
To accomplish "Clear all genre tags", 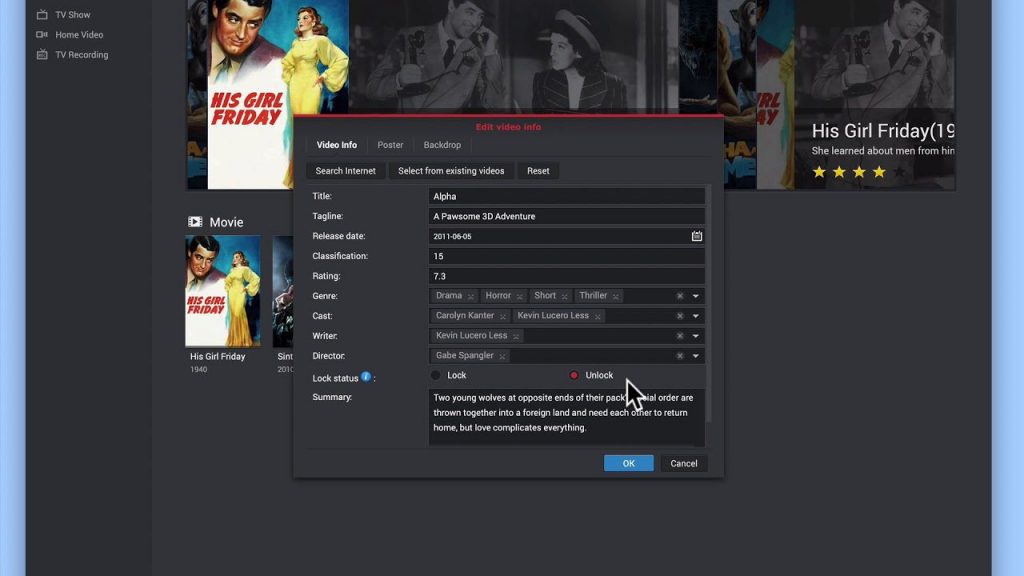I will (x=680, y=296).
